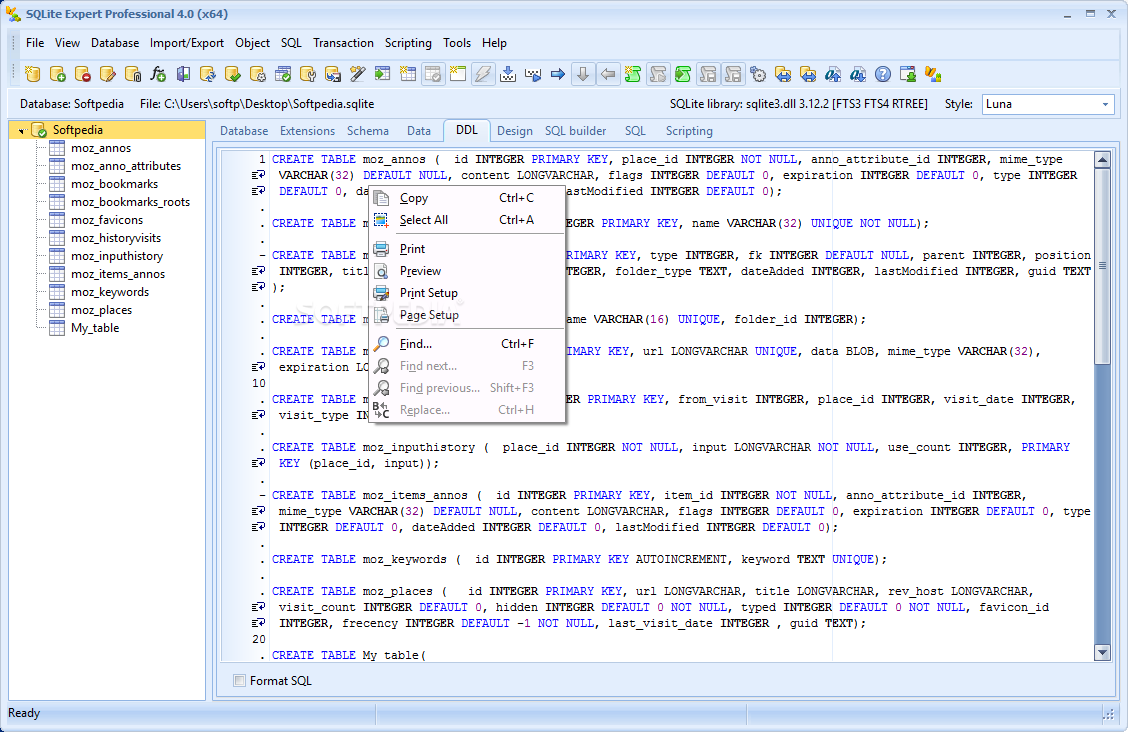Click the lightning bolt toolbar icon
1128x732 pixels.
tap(483, 74)
